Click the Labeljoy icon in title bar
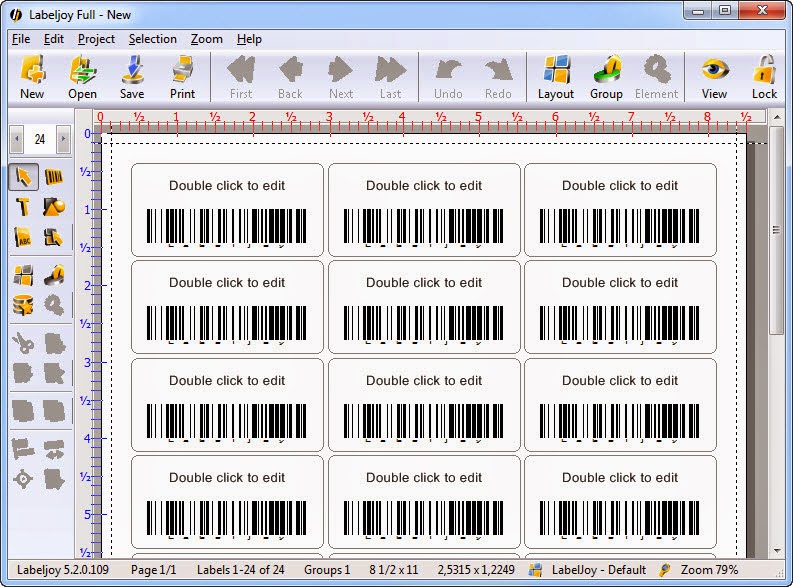Image resolution: width=793 pixels, height=587 pixels. [16, 15]
